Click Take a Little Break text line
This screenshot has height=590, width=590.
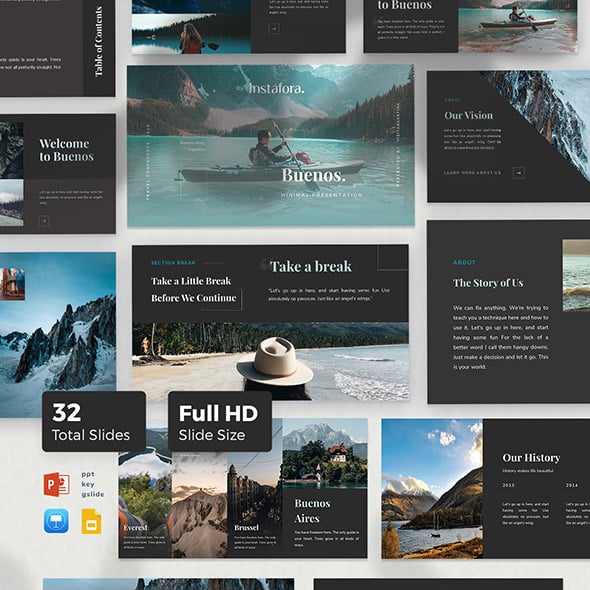[191, 281]
